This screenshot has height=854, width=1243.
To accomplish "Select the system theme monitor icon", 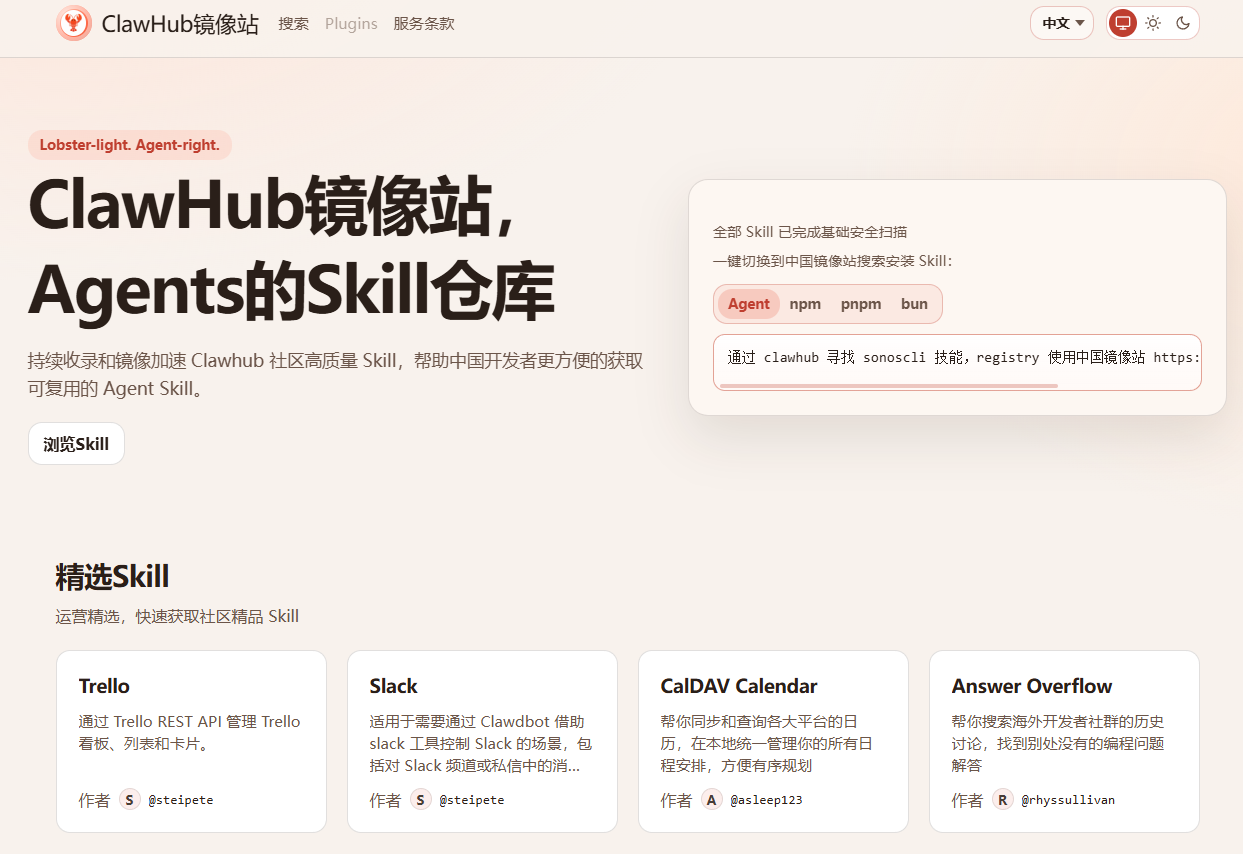I will coord(1122,22).
